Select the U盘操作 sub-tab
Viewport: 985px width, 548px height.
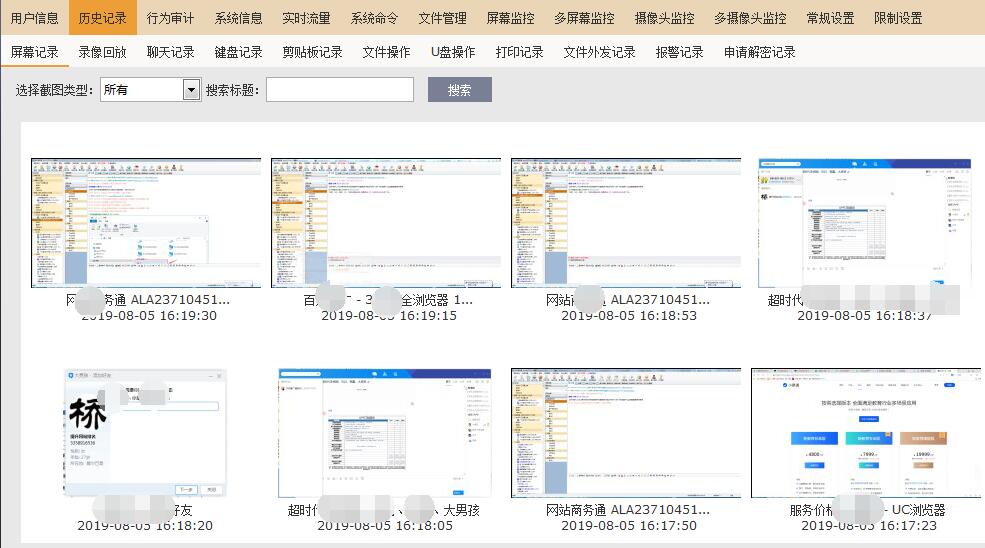coord(453,52)
